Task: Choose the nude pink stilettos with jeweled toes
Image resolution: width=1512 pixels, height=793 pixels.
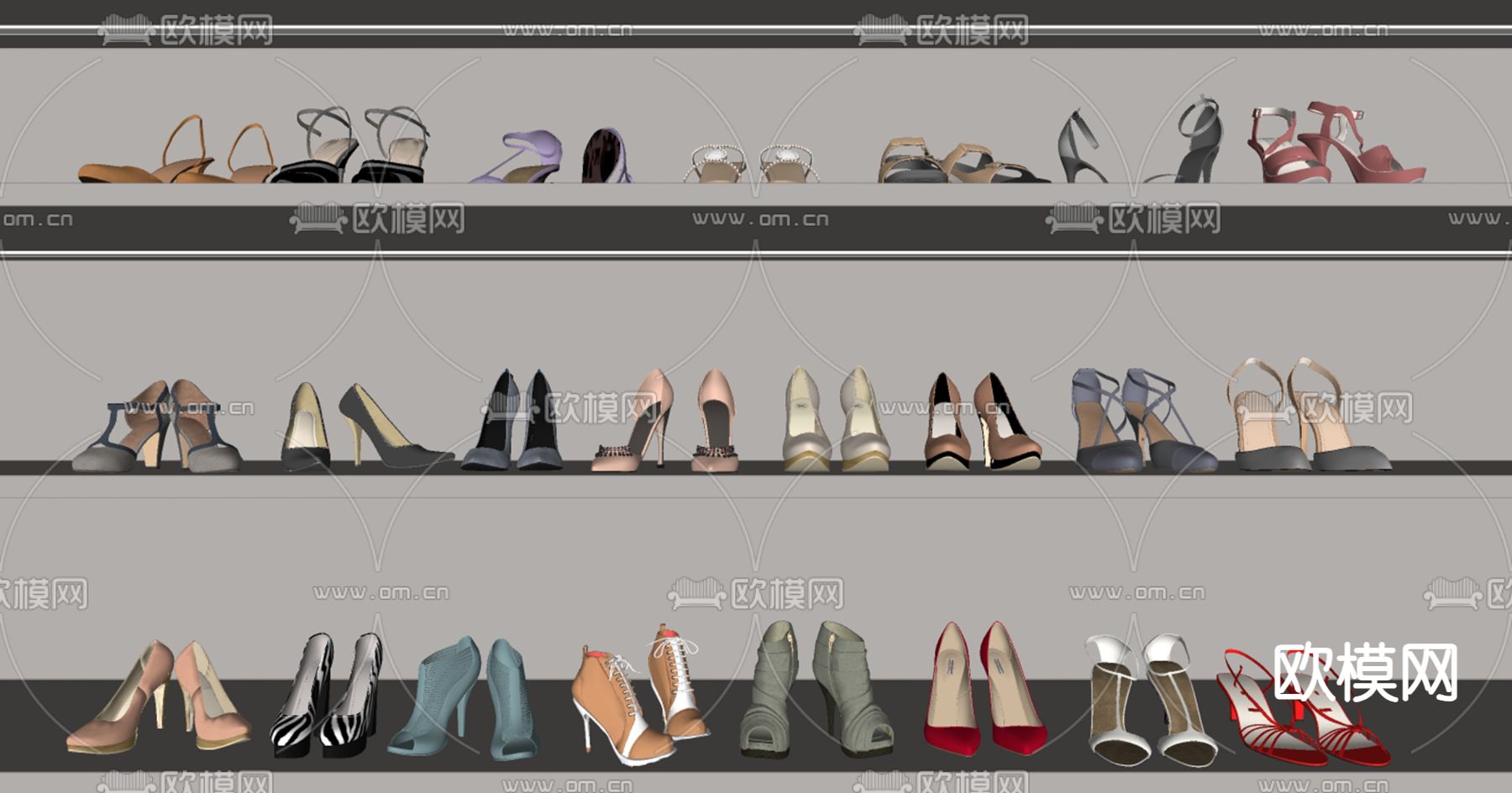Action: 666,420
